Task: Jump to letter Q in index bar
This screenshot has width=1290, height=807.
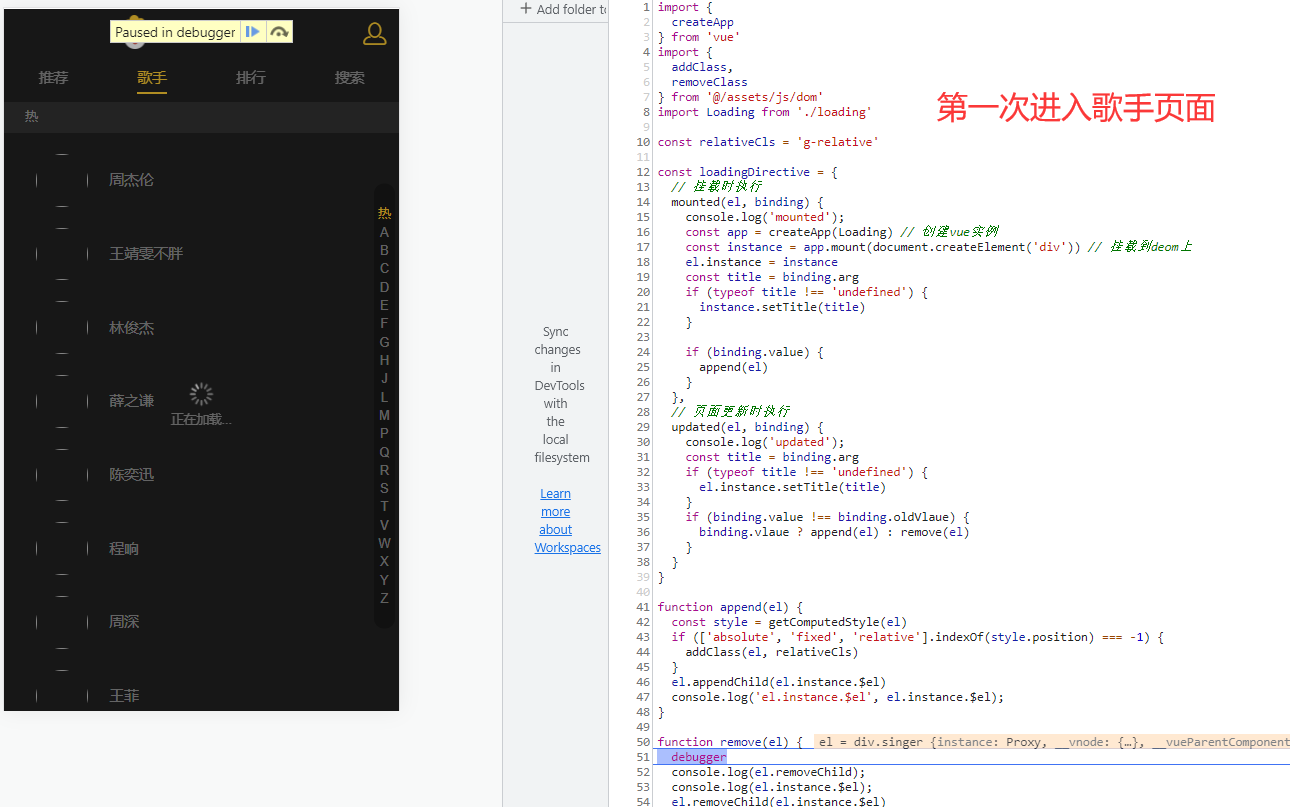Action: (x=384, y=452)
